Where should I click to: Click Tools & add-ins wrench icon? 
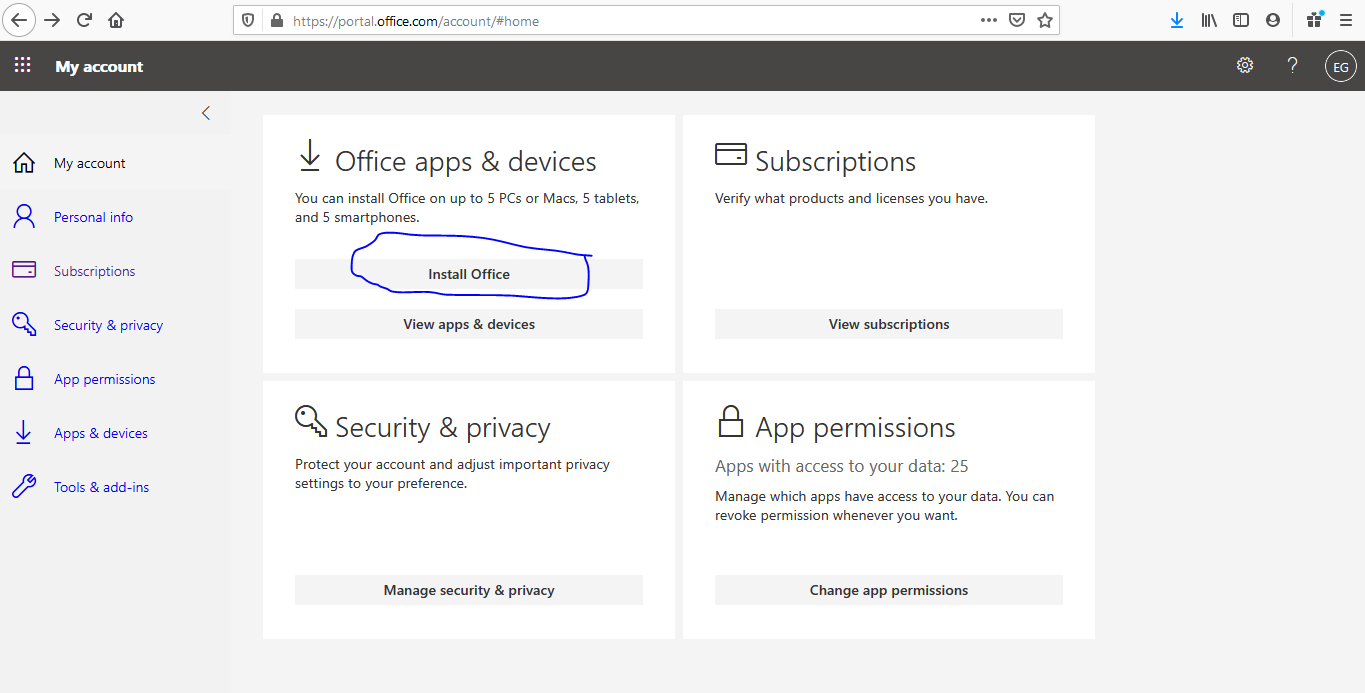pos(24,487)
